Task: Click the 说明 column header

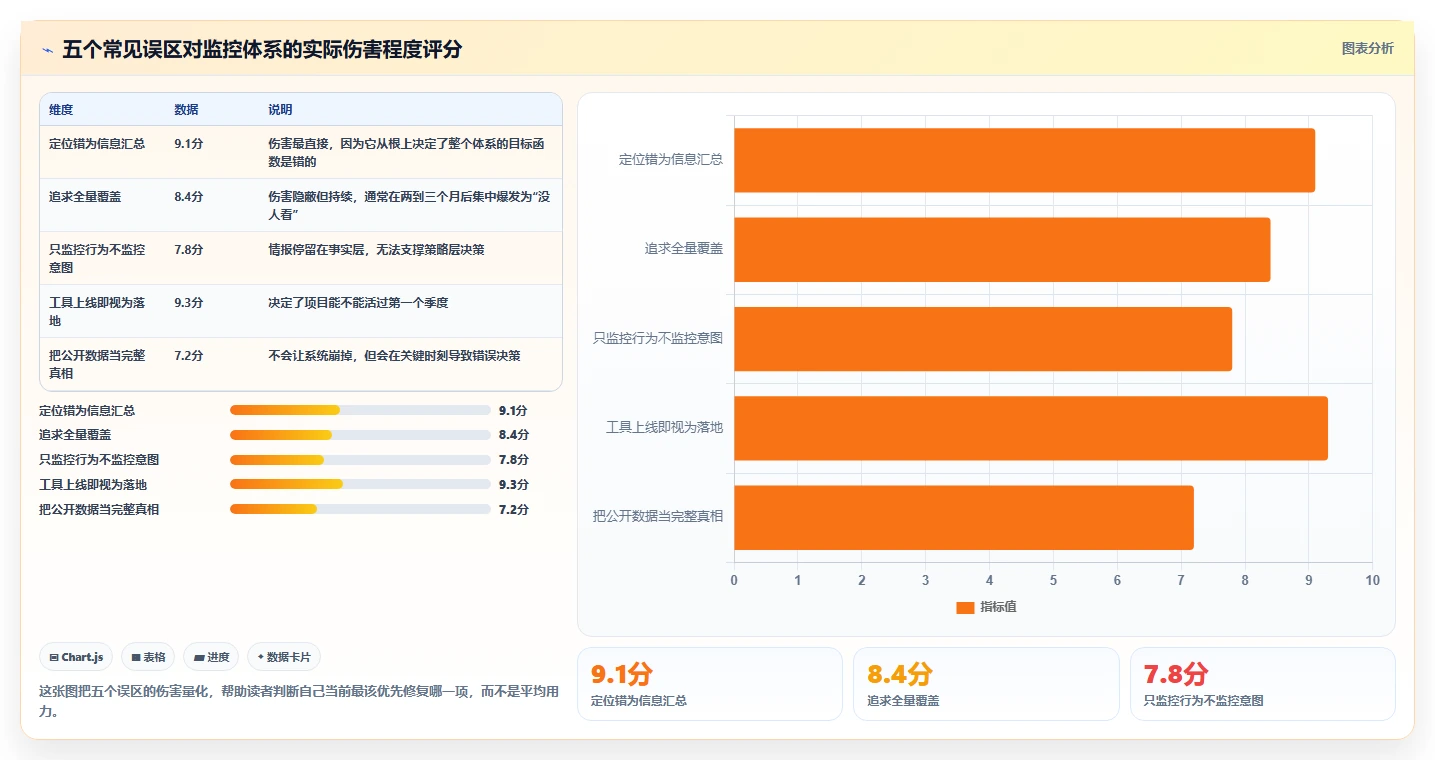Action: point(280,110)
